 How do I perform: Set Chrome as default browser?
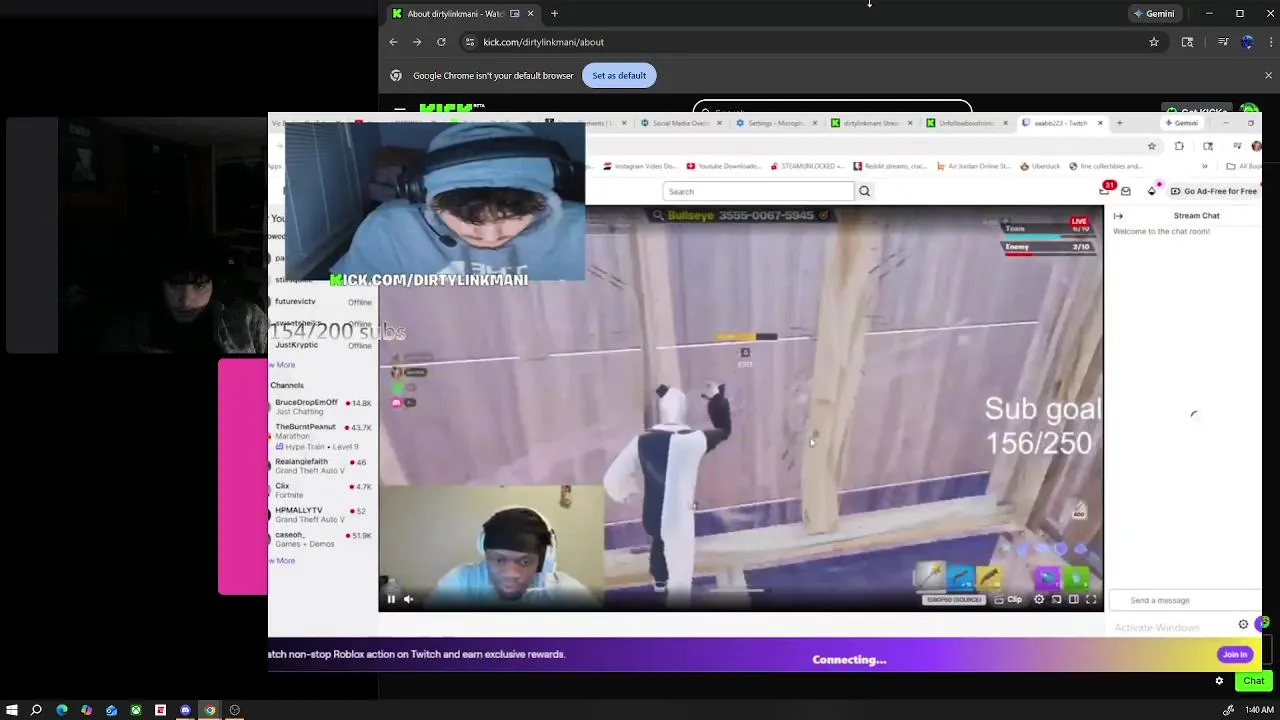[619, 75]
